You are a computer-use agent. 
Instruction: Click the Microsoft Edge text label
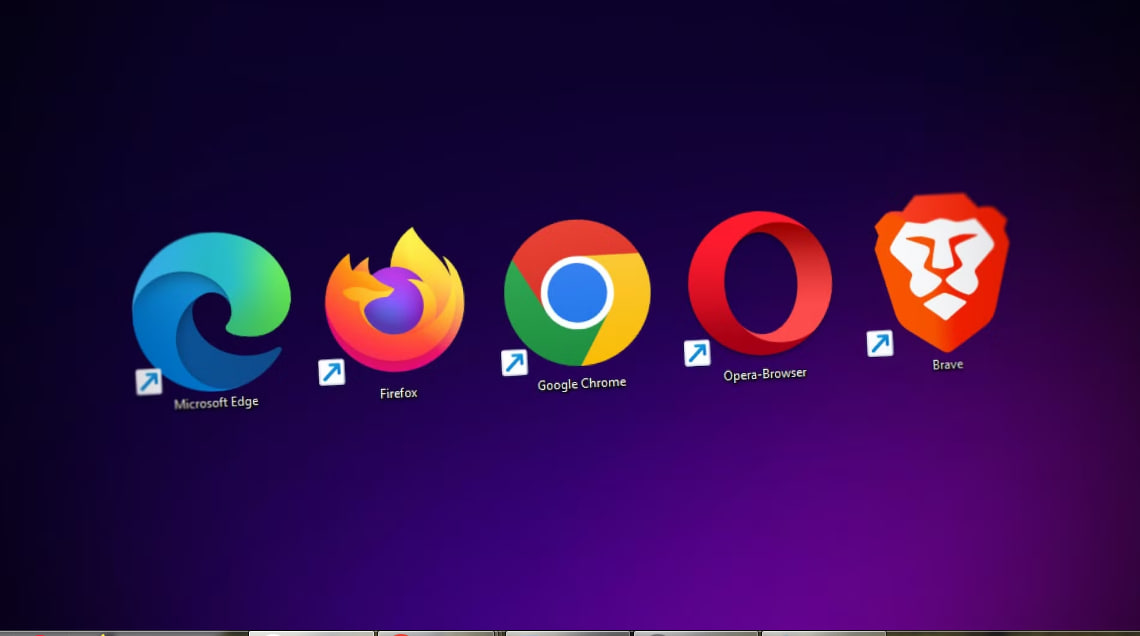coord(216,403)
